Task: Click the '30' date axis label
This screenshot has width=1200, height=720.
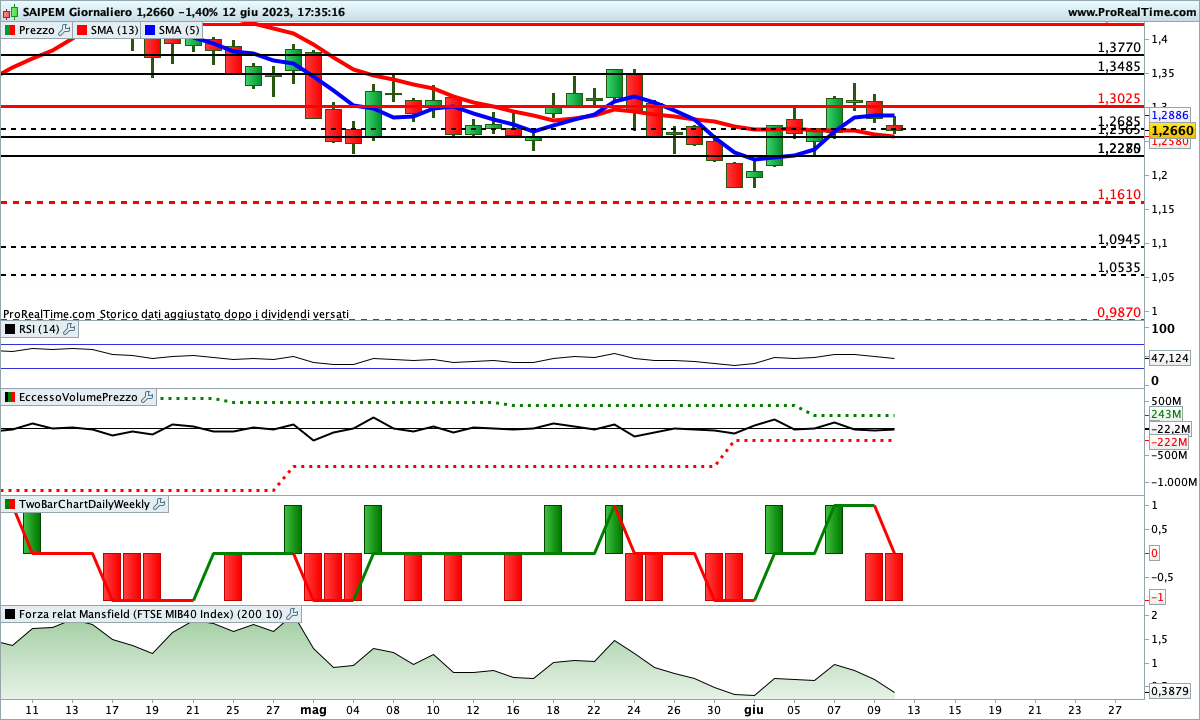Action: tap(712, 709)
